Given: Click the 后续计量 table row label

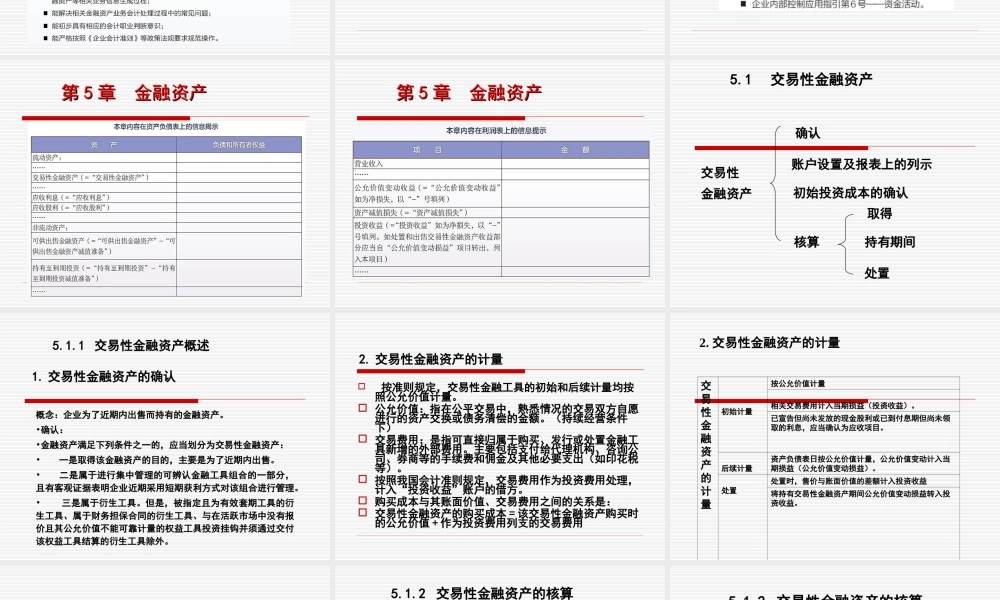Looking at the screenshot, I should click(x=737, y=468).
